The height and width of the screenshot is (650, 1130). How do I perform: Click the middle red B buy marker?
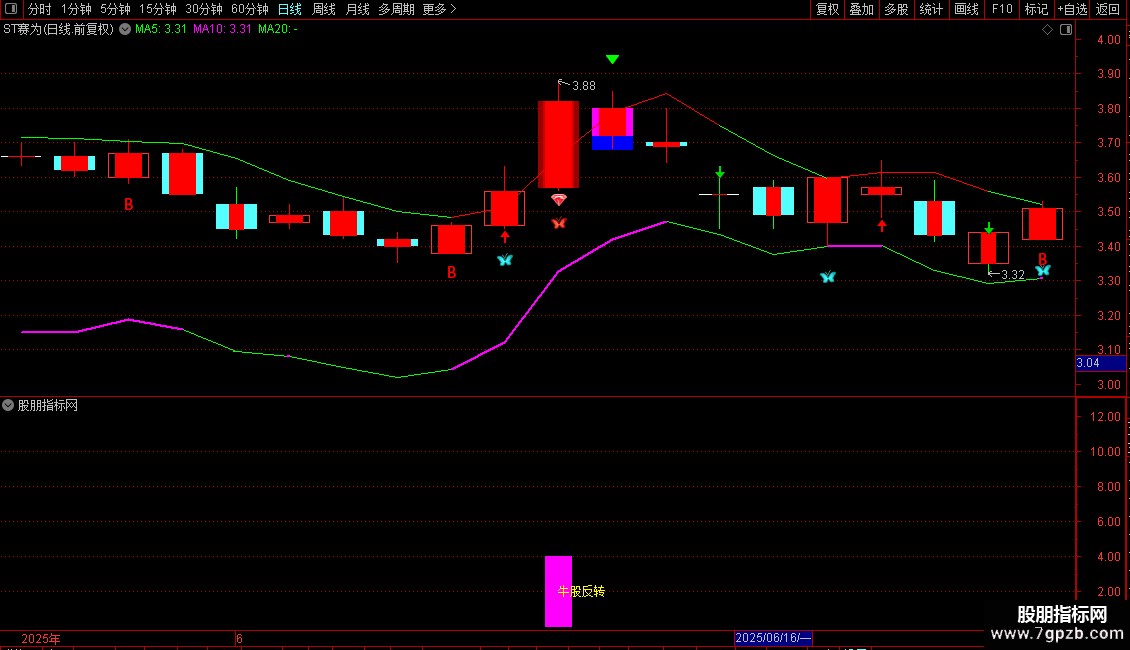451,272
